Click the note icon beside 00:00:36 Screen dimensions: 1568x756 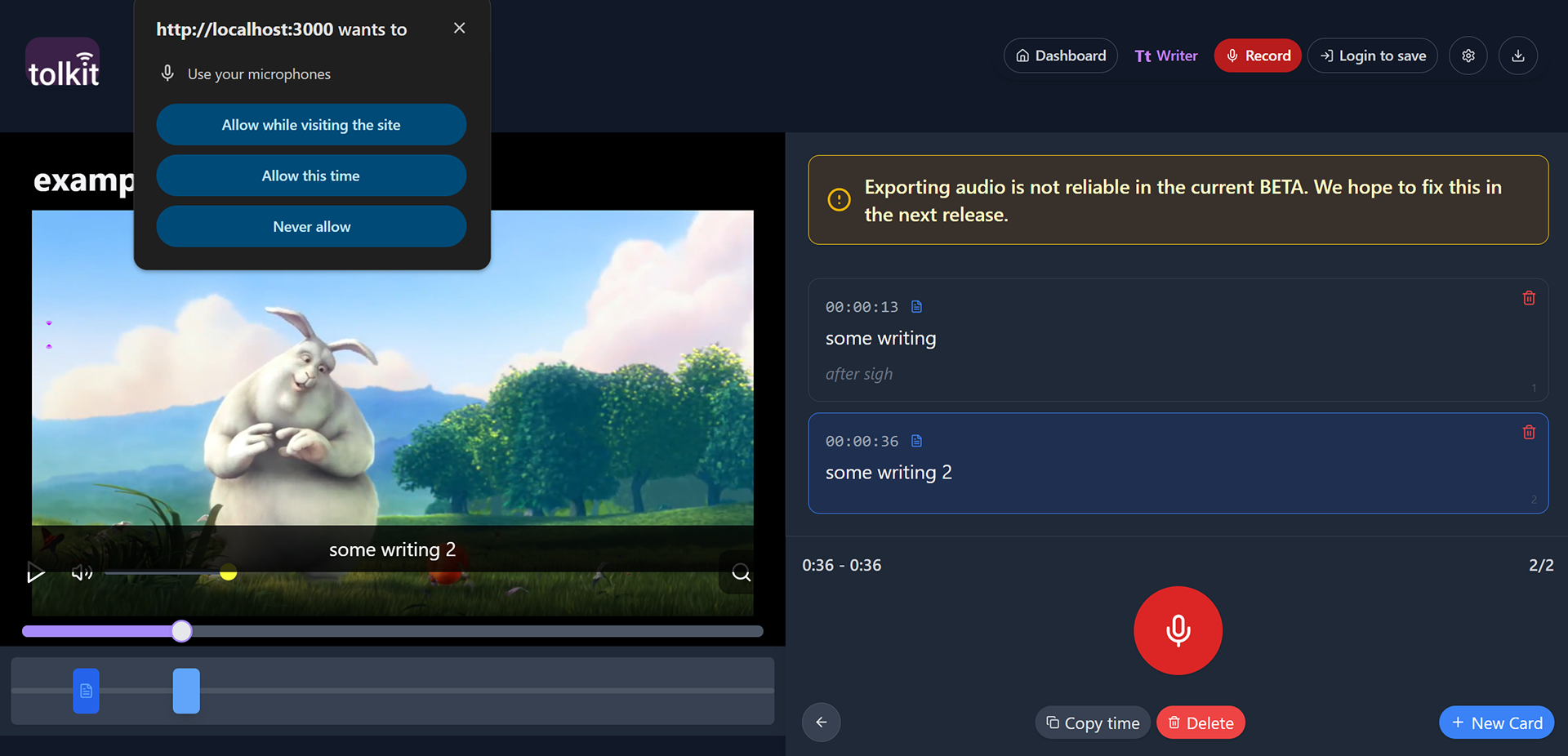[x=916, y=441]
